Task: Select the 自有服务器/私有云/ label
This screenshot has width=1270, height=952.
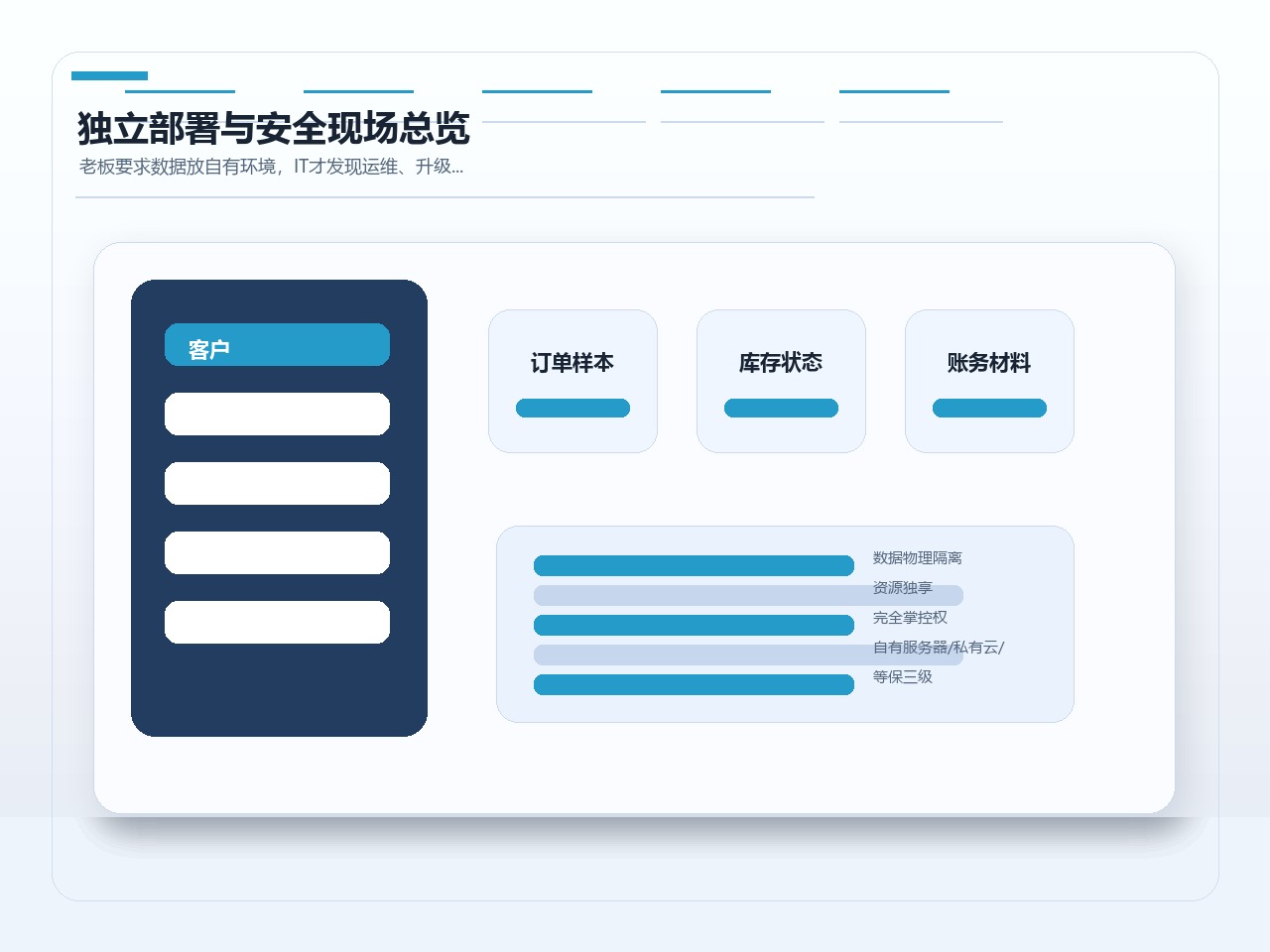Action: 939,648
